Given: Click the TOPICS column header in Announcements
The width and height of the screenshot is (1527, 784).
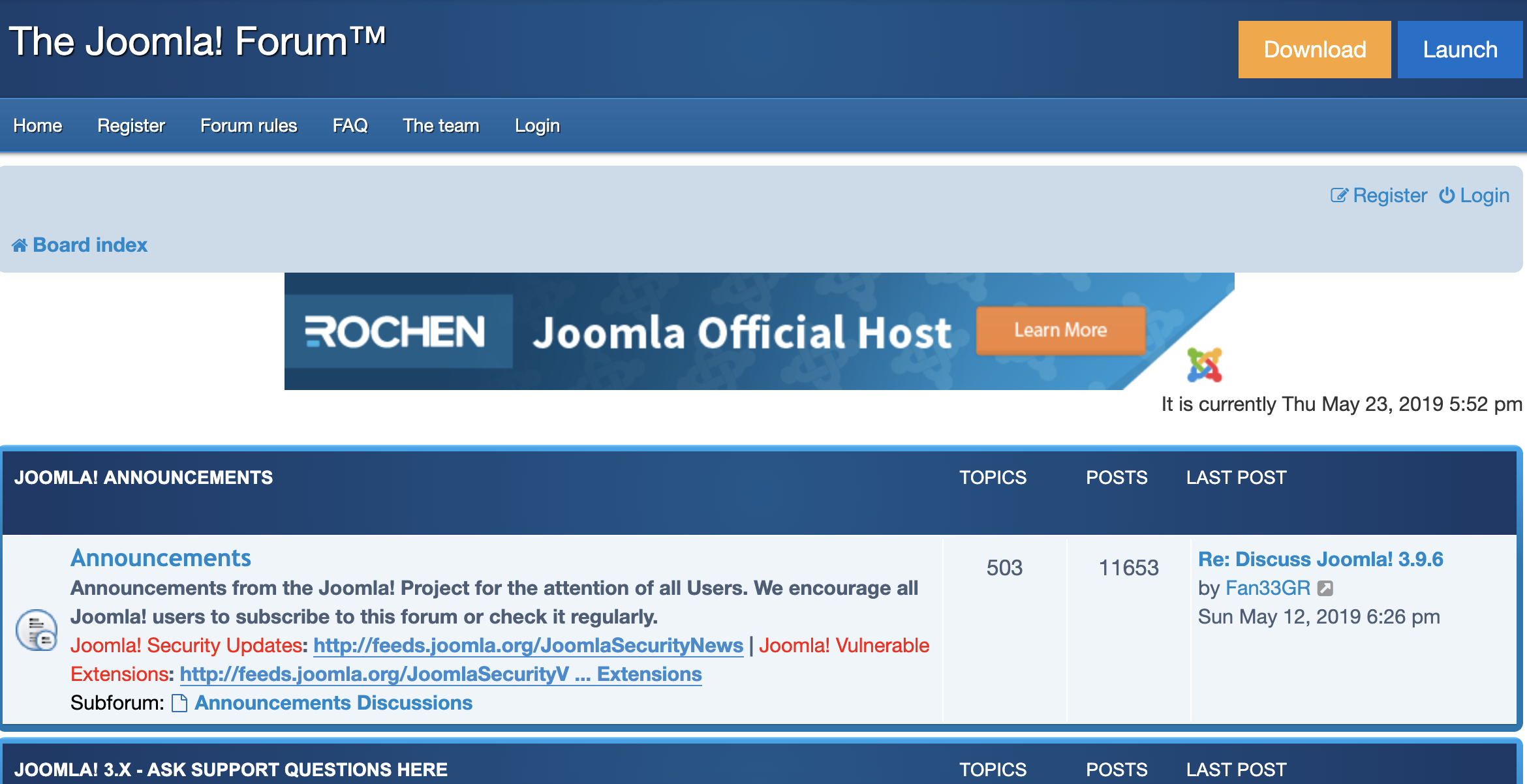Looking at the screenshot, I should coord(993,477).
